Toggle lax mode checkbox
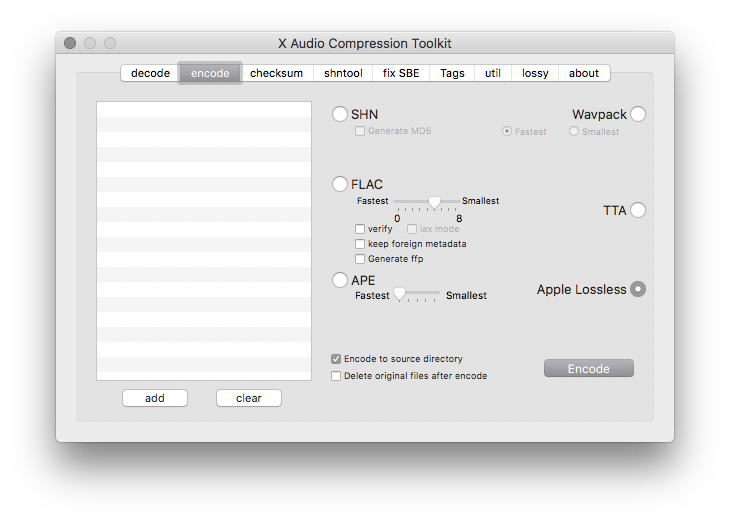730x522 pixels. [x=412, y=229]
